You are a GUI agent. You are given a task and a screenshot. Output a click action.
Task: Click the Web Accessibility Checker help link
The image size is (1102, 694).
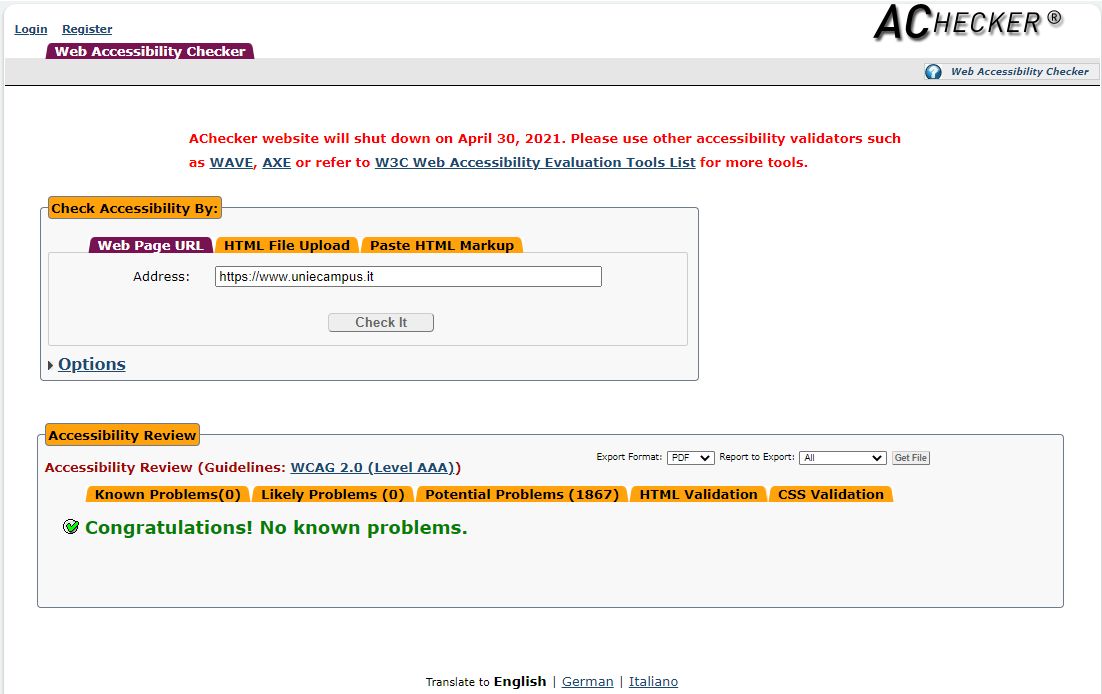click(x=1020, y=72)
